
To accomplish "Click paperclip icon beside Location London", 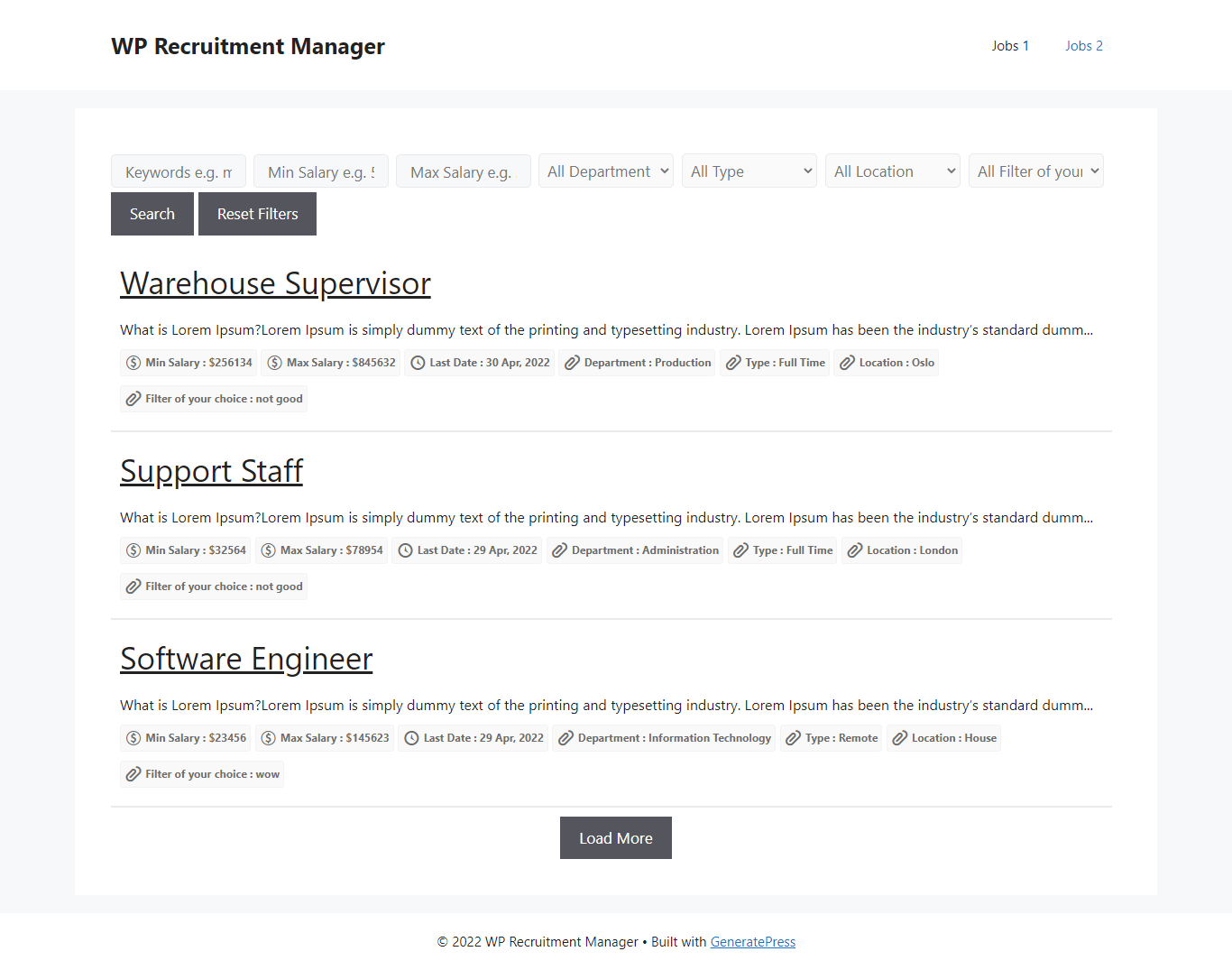I will (x=855, y=550).
